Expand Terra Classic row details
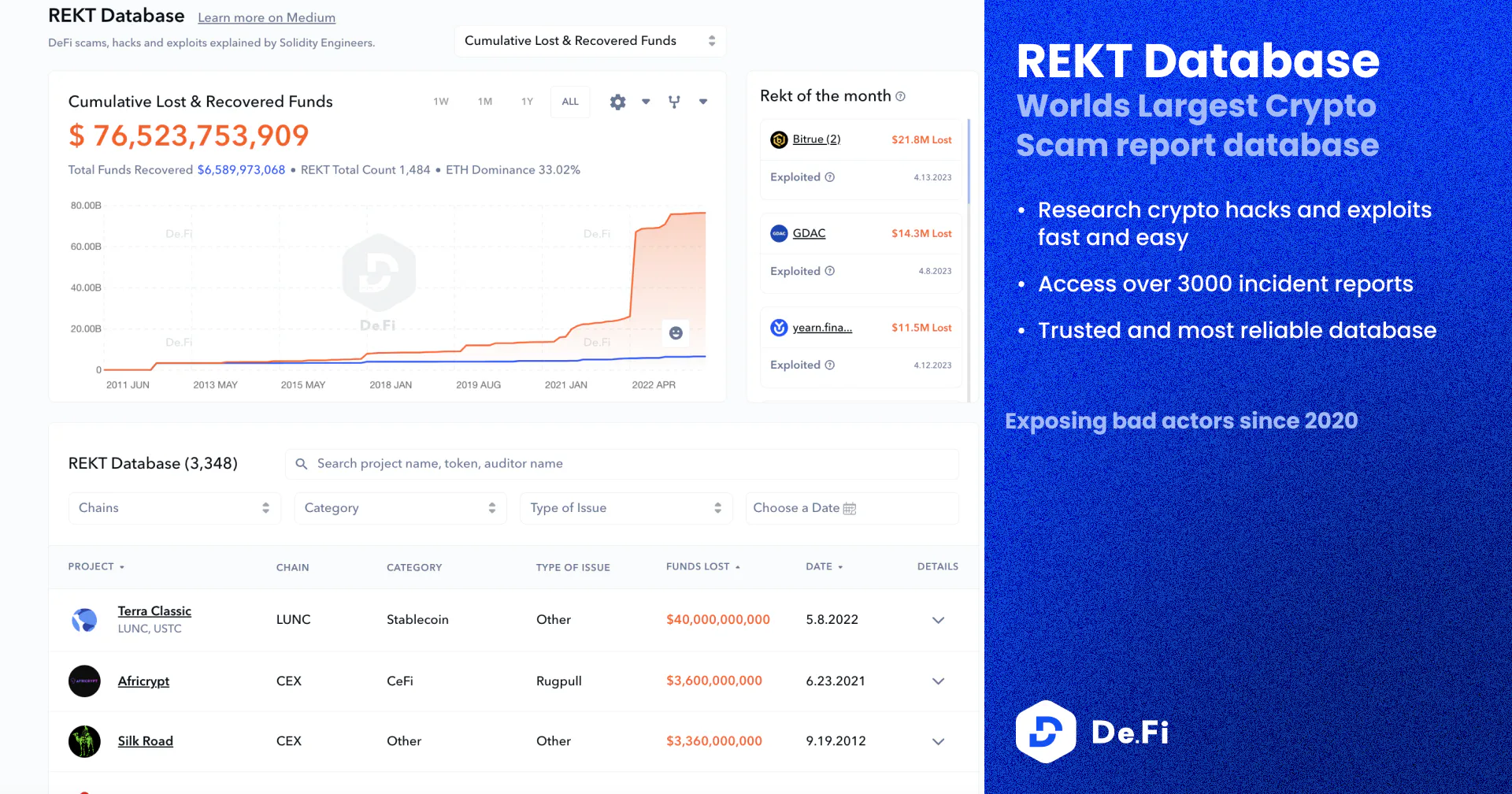Viewport: 1512px width, 794px height. click(x=938, y=620)
